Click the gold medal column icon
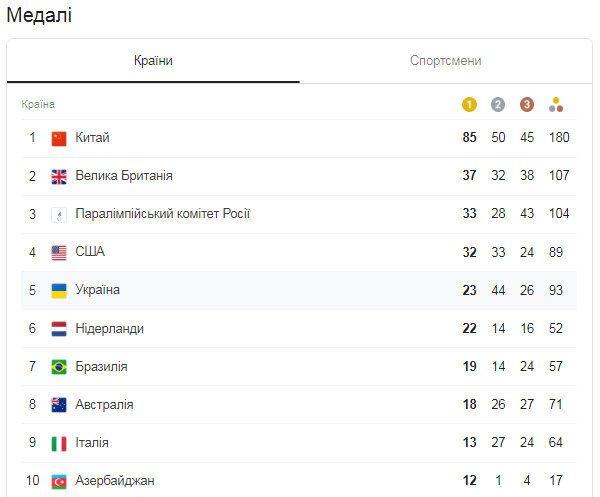This screenshot has height=497, width=600. coord(469,104)
